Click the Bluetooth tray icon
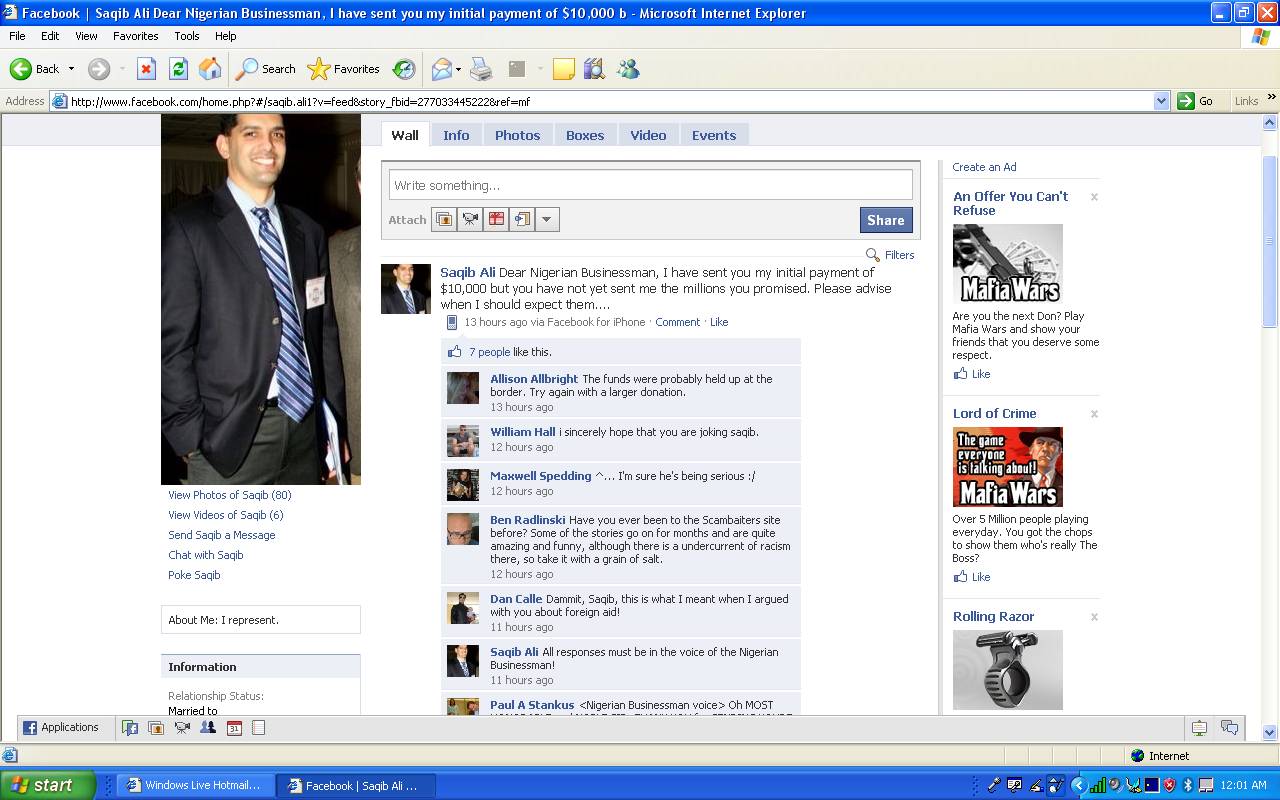Screen dimensions: 1280x800 coord(1188,785)
